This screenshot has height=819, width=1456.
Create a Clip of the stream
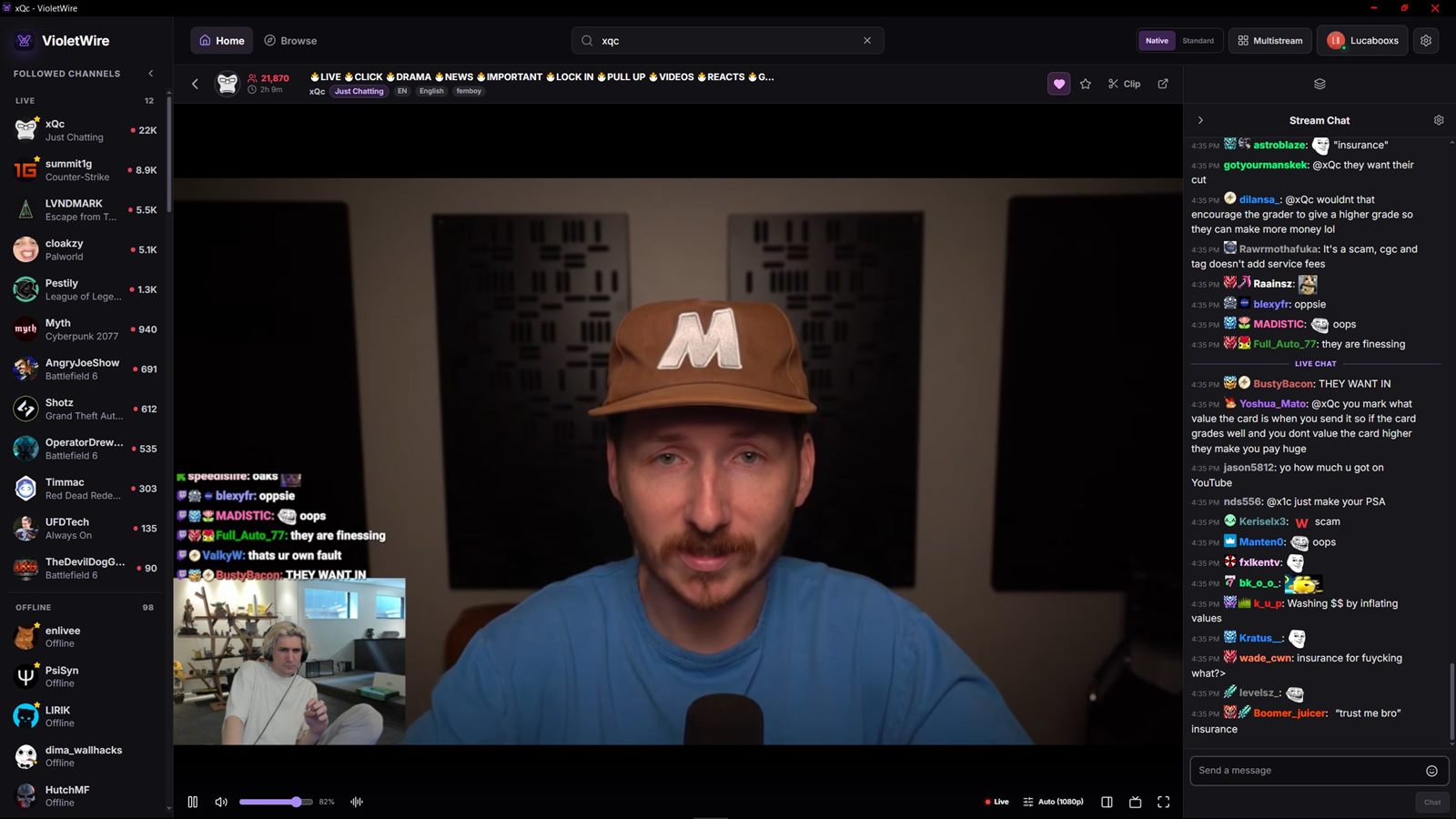(1124, 84)
